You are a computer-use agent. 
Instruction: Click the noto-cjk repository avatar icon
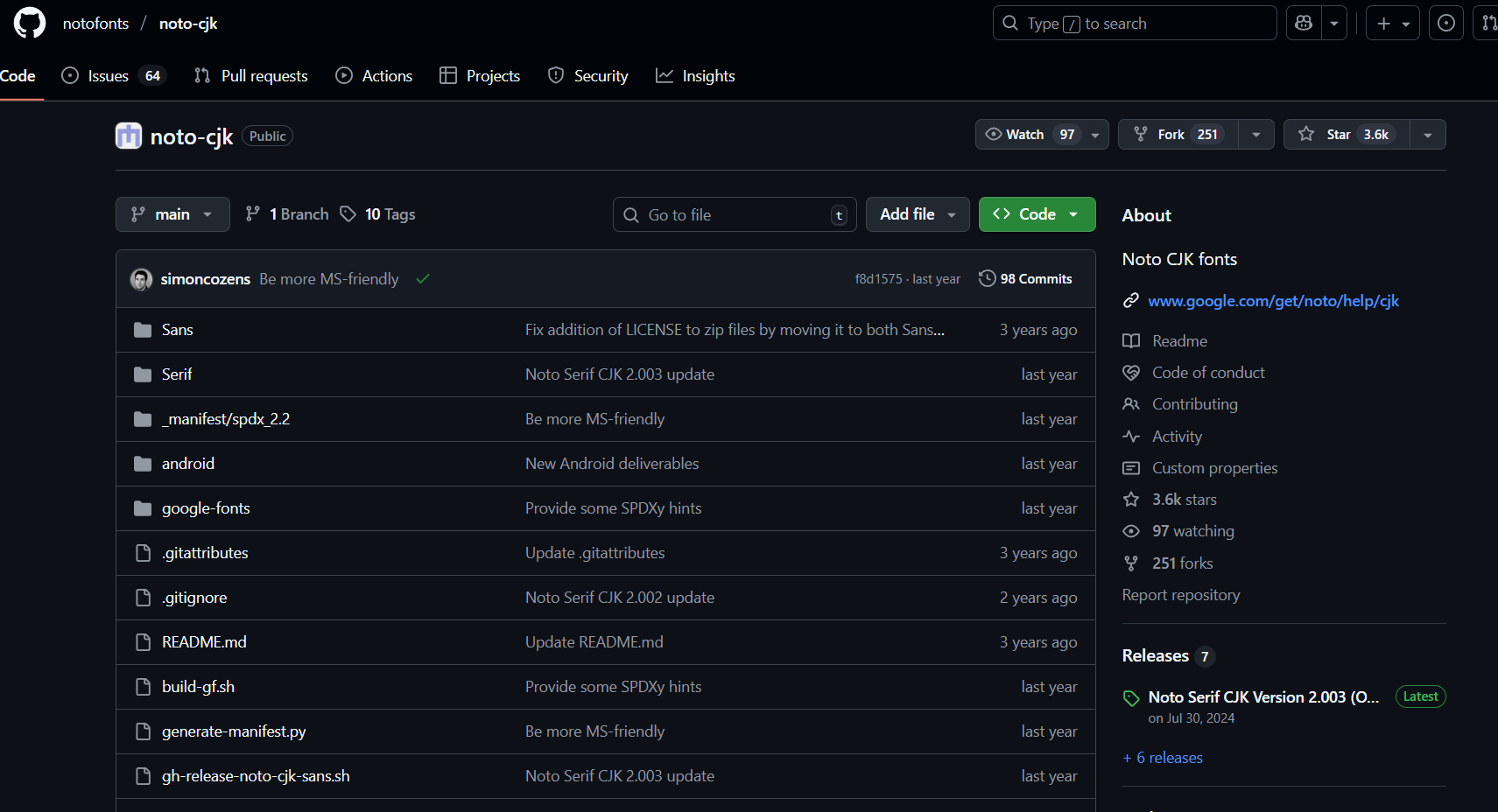129,136
